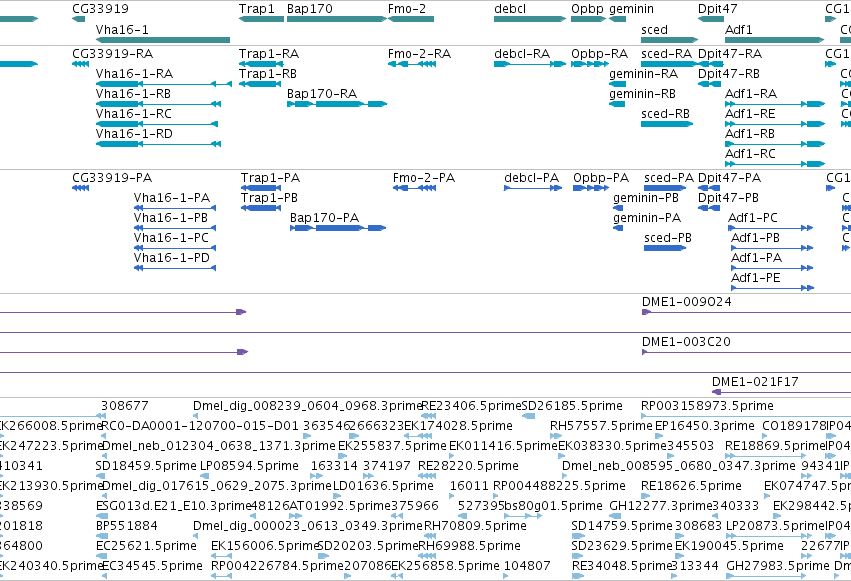Select the Dpit47 gene label

coord(717,9)
